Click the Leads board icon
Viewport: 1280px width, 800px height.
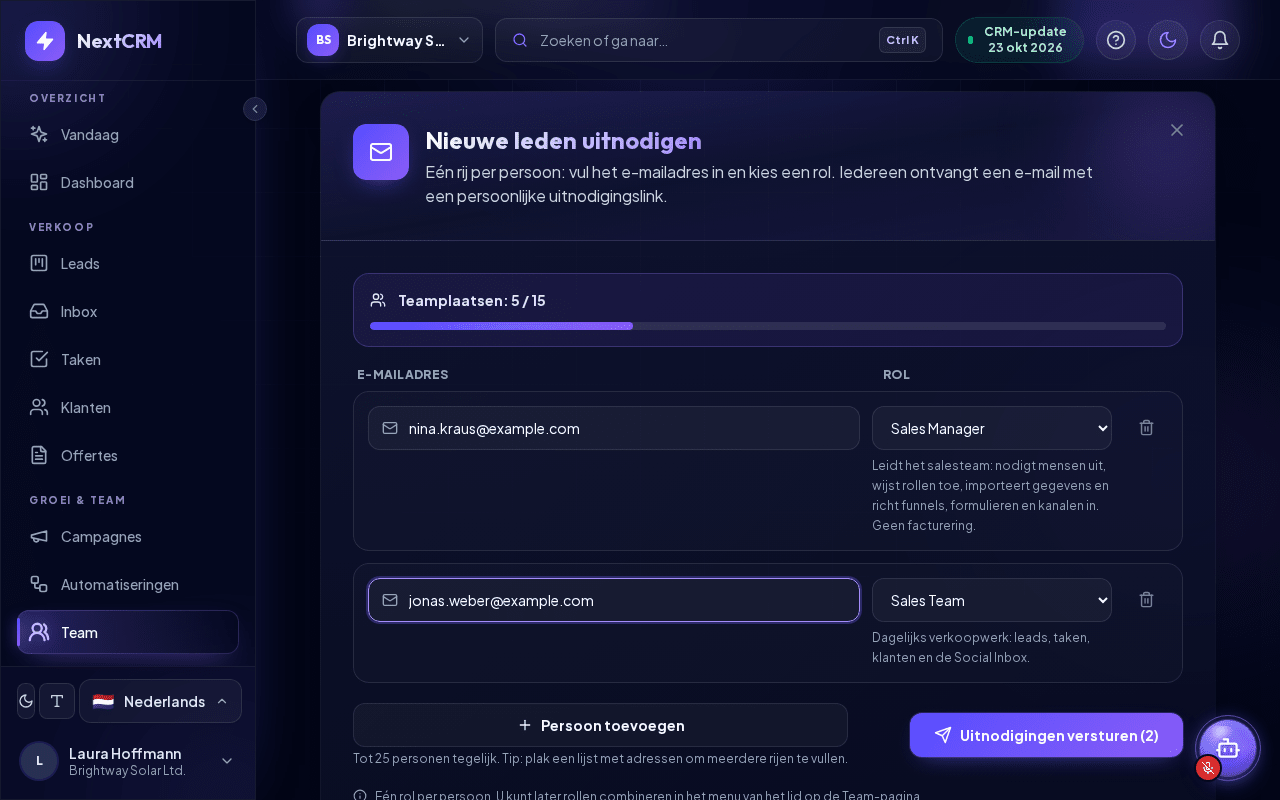tap(39, 263)
